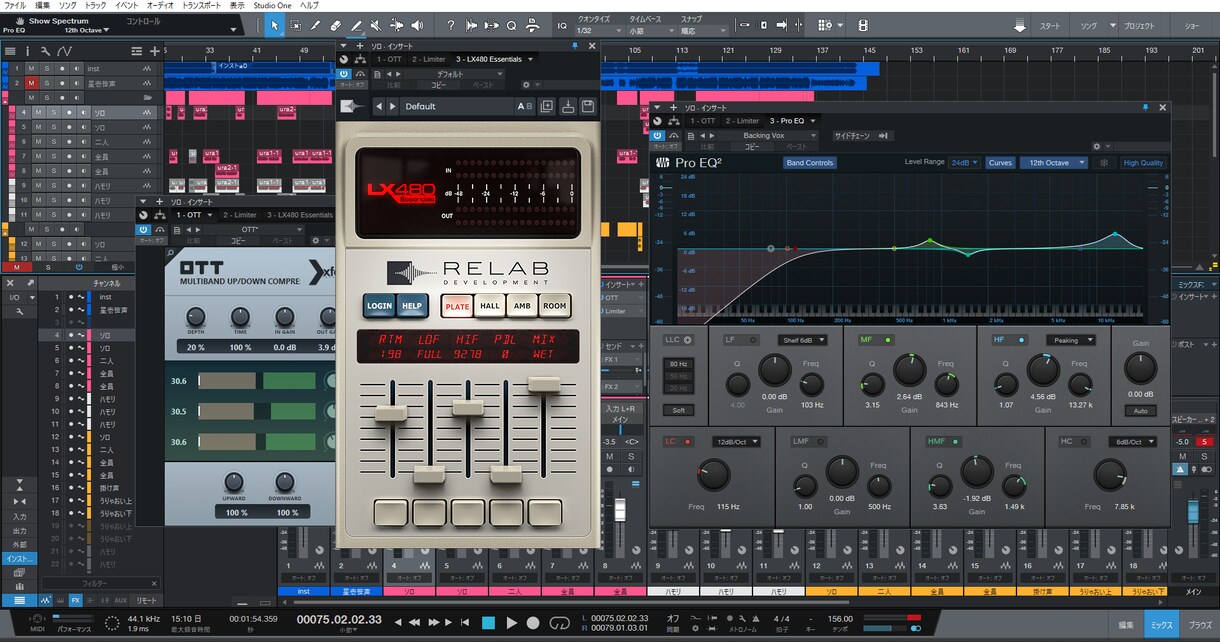This screenshot has width=1220, height=642.
Task: Switch to the 1 - OTT tab in LX480 window
Action: tap(391, 59)
